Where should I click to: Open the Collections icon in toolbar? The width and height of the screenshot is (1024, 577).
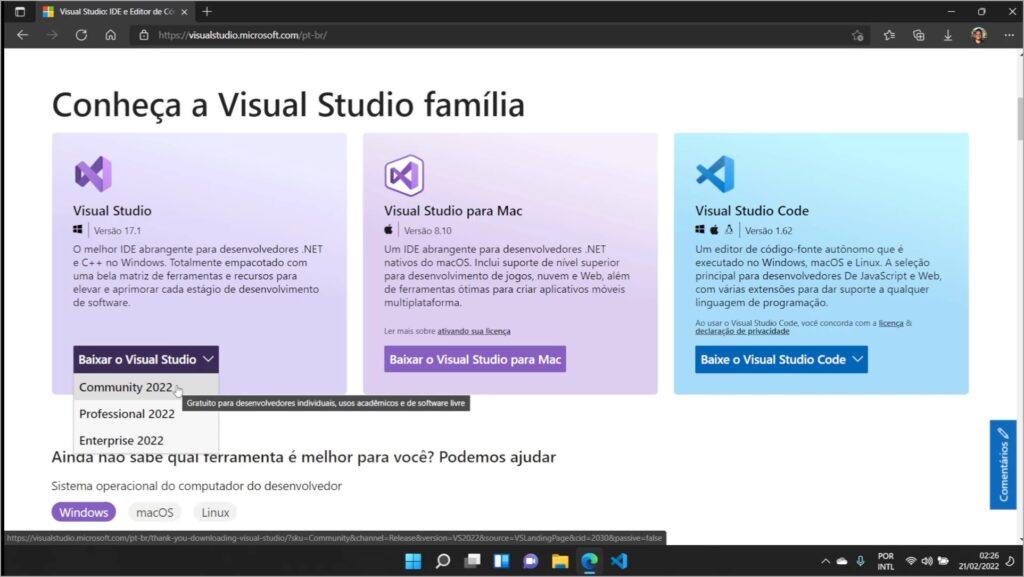coord(918,35)
